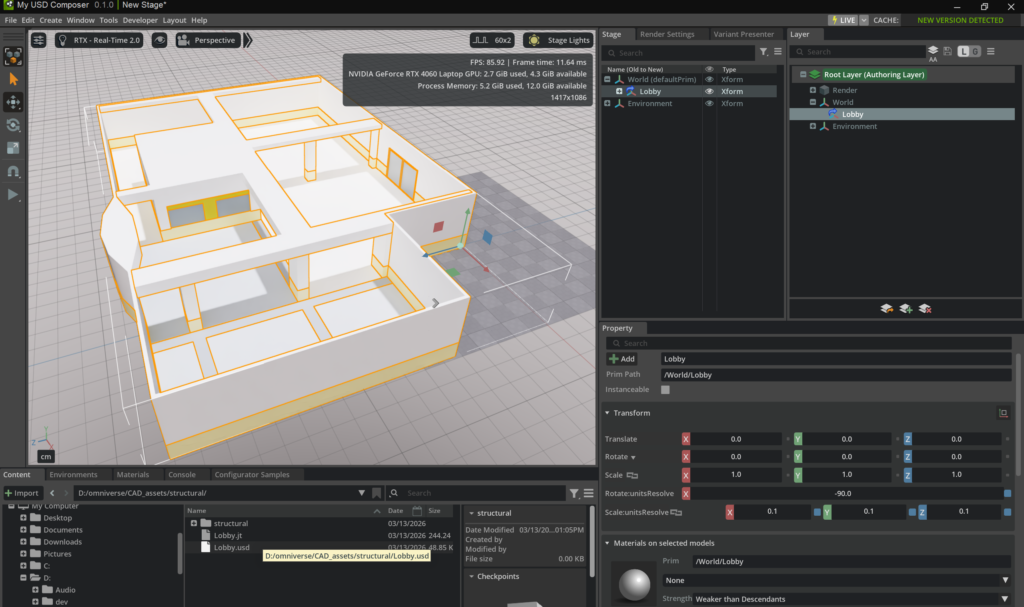Image resolution: width=1024 pixels, height=607 pixels.
Task: Toggle the magnet Snap tool
Action: point(13,171)
